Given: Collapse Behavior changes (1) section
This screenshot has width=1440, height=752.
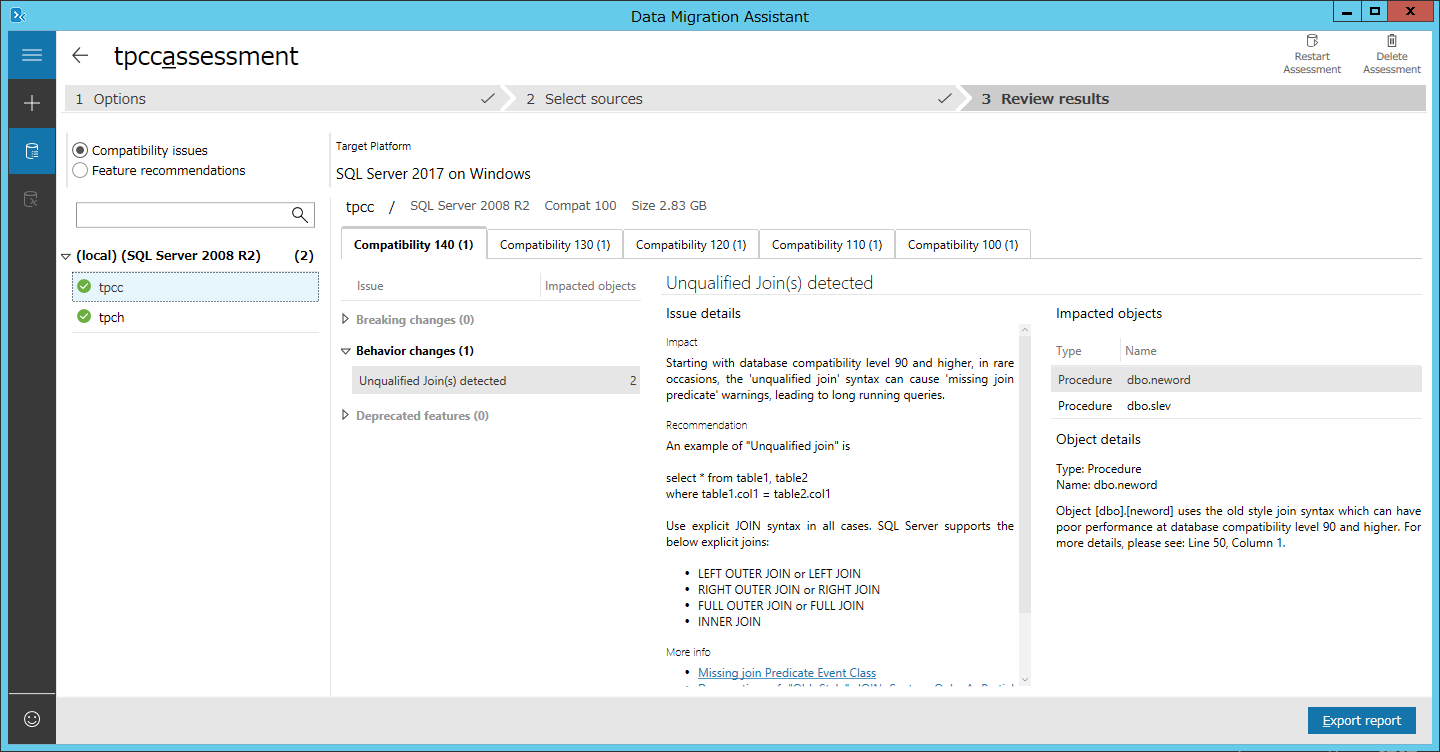Looking at the screenshot, I should (346, 351).
